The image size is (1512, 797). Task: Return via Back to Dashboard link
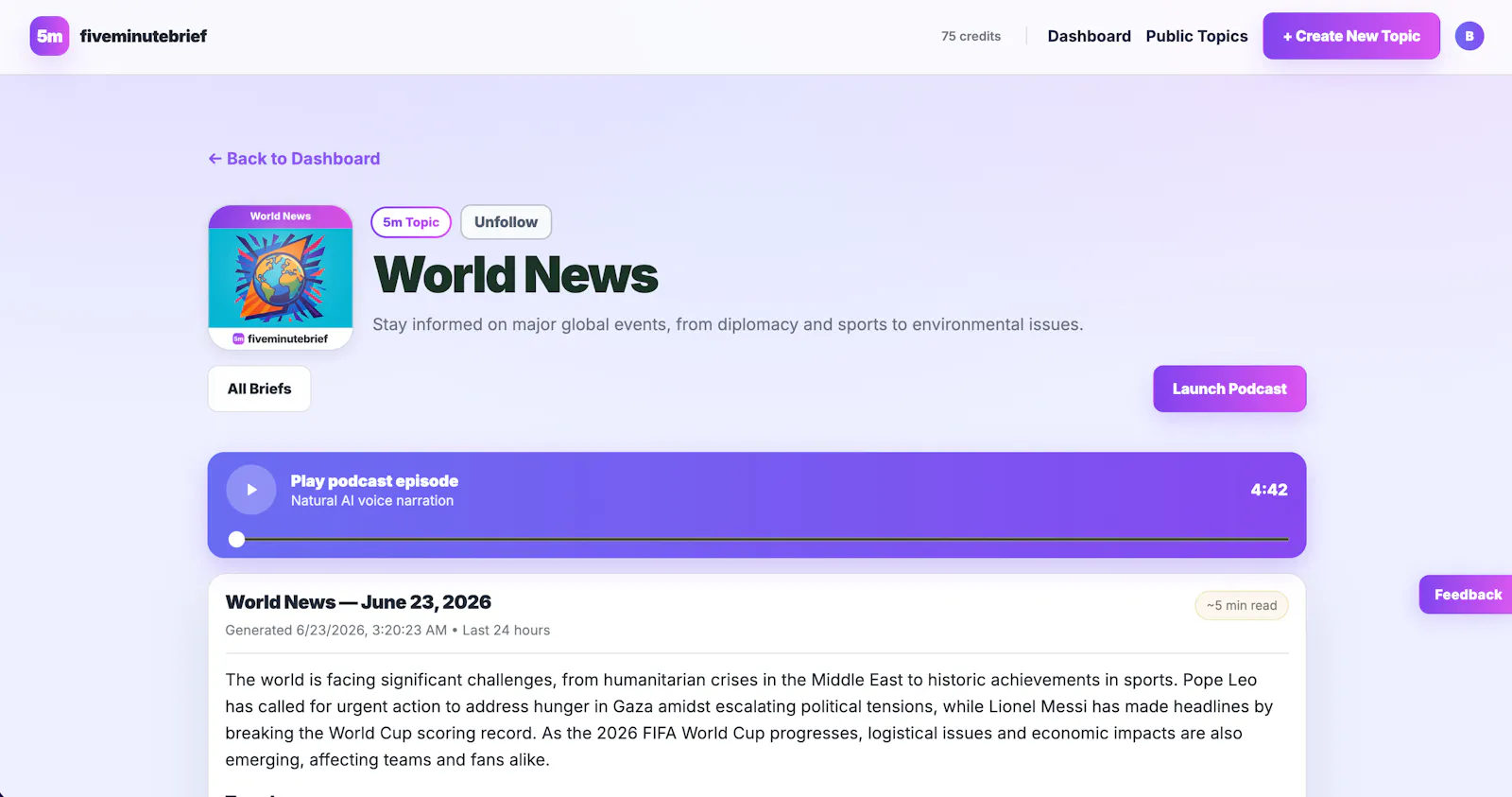(x=294, y=159)
